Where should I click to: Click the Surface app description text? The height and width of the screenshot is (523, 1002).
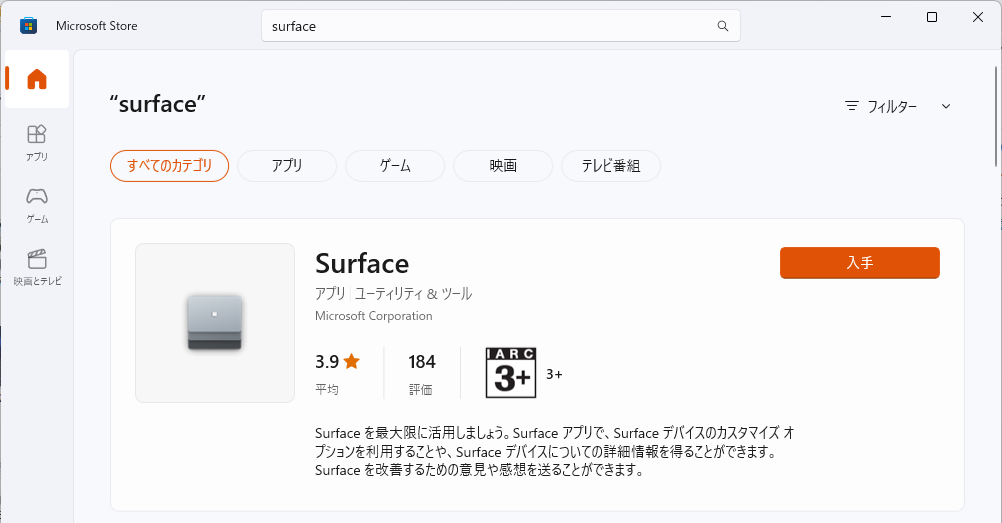555,451
